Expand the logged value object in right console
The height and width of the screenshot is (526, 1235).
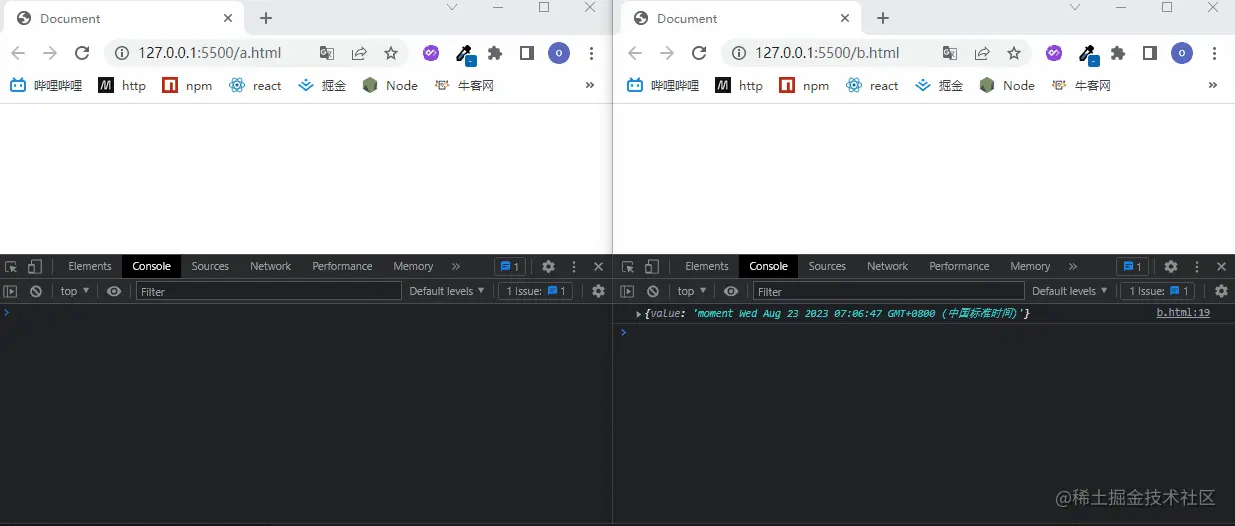[x=640, y=314]
